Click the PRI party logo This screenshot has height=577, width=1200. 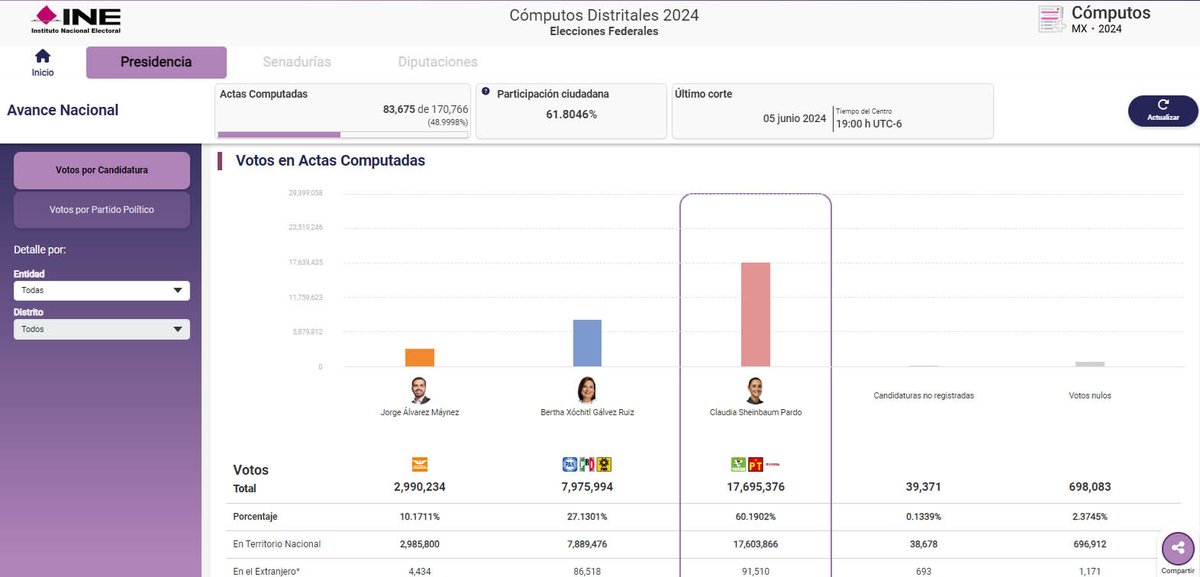pyautogui.click(x=587, y=464)
